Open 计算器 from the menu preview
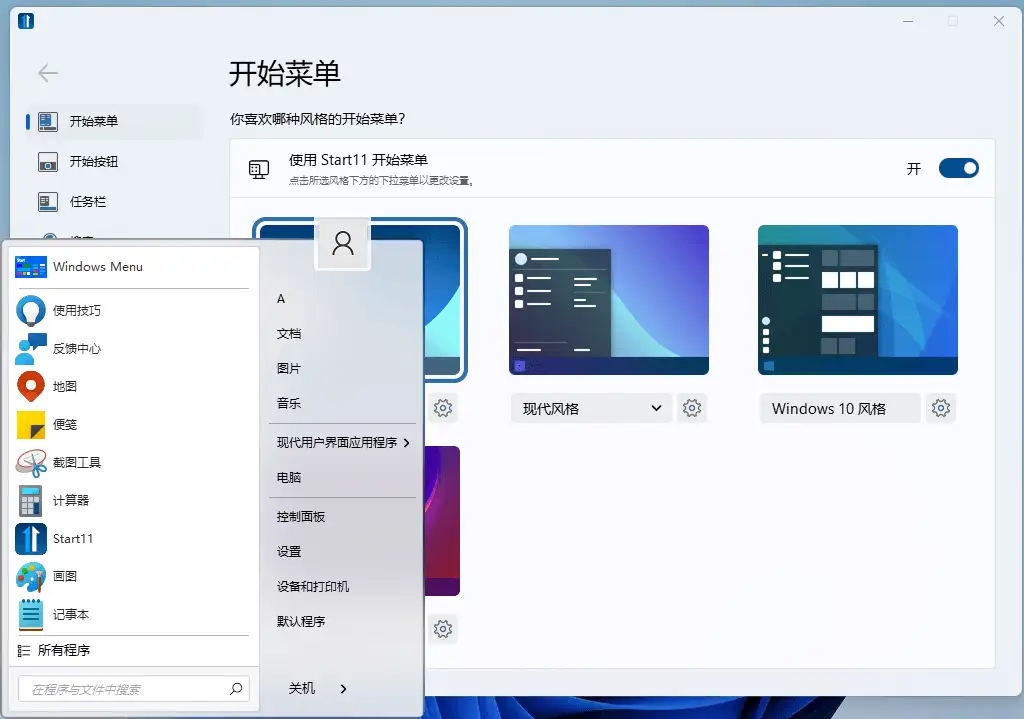This screenshot has height=719, width=1024. 30,500
